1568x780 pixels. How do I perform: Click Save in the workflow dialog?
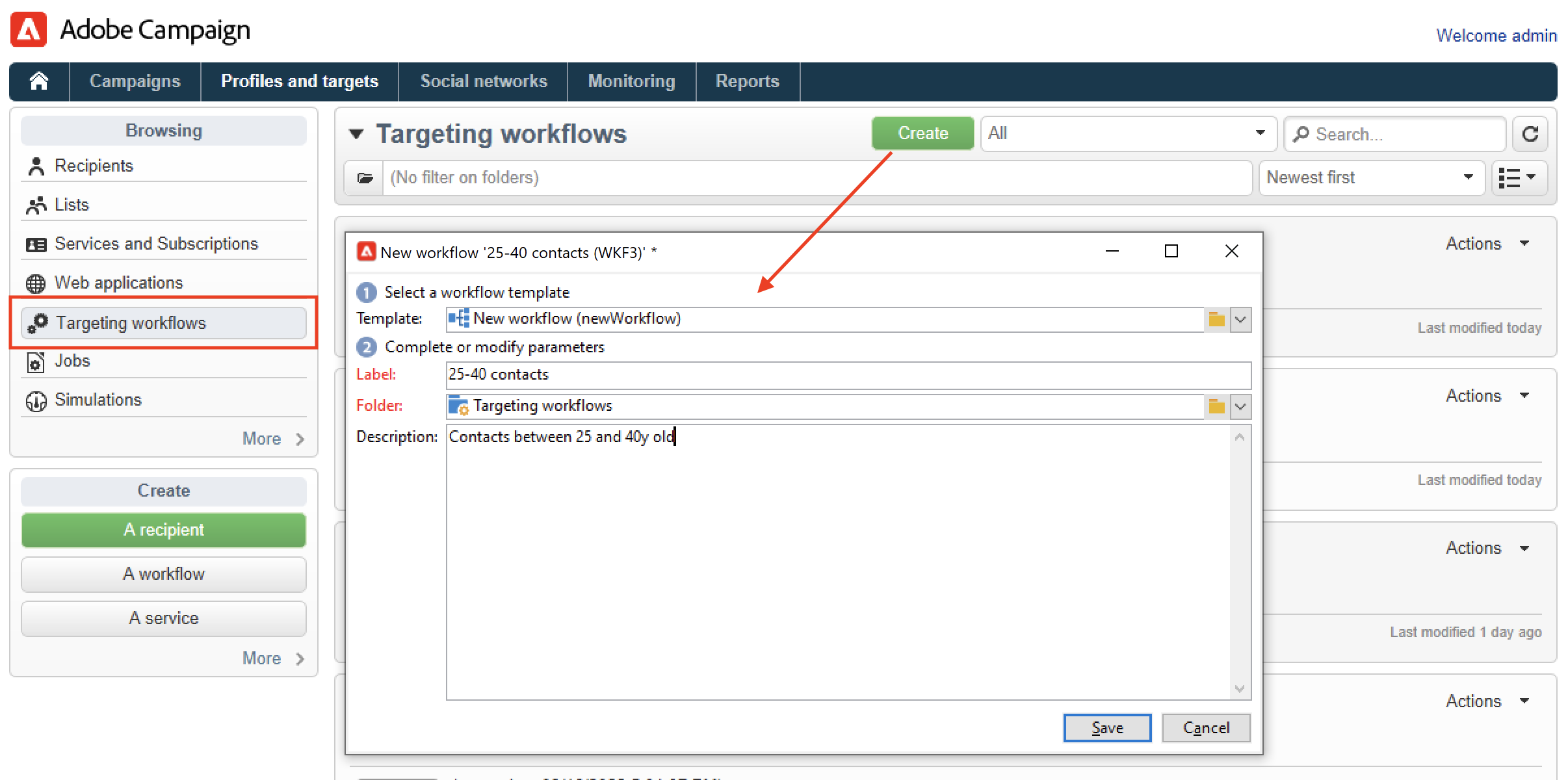click(x=1107, y=727)
